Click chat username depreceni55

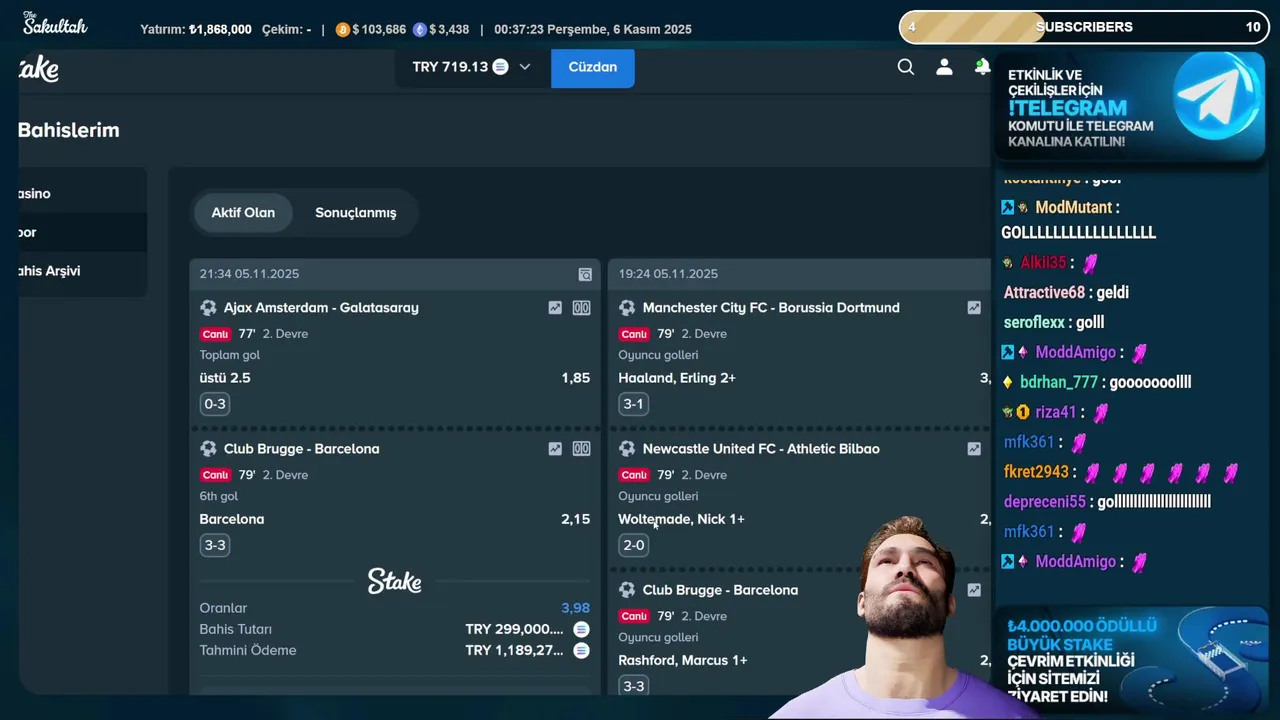pos(1044,501)
